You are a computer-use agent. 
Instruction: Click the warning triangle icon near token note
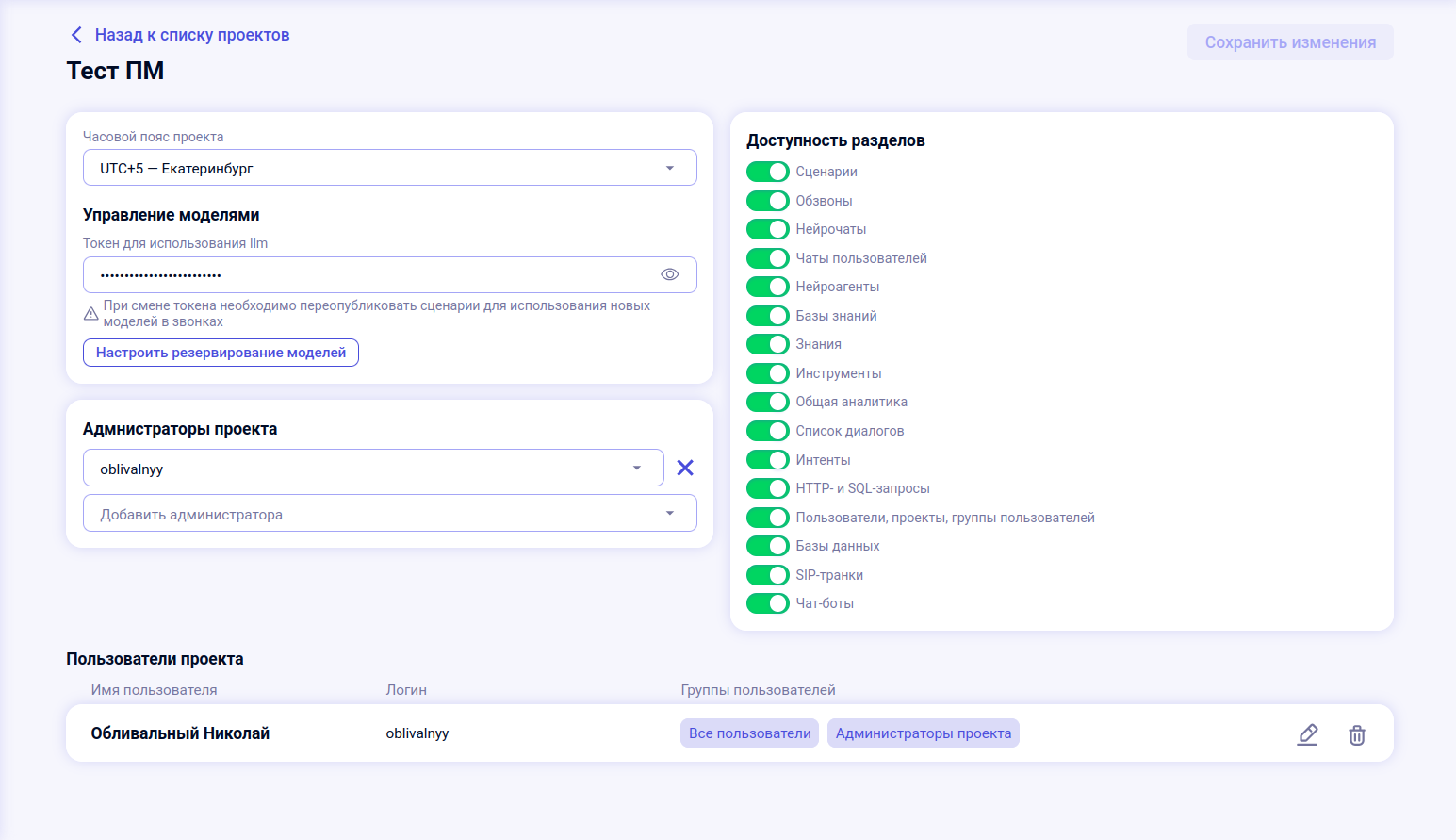pos(91,314)
